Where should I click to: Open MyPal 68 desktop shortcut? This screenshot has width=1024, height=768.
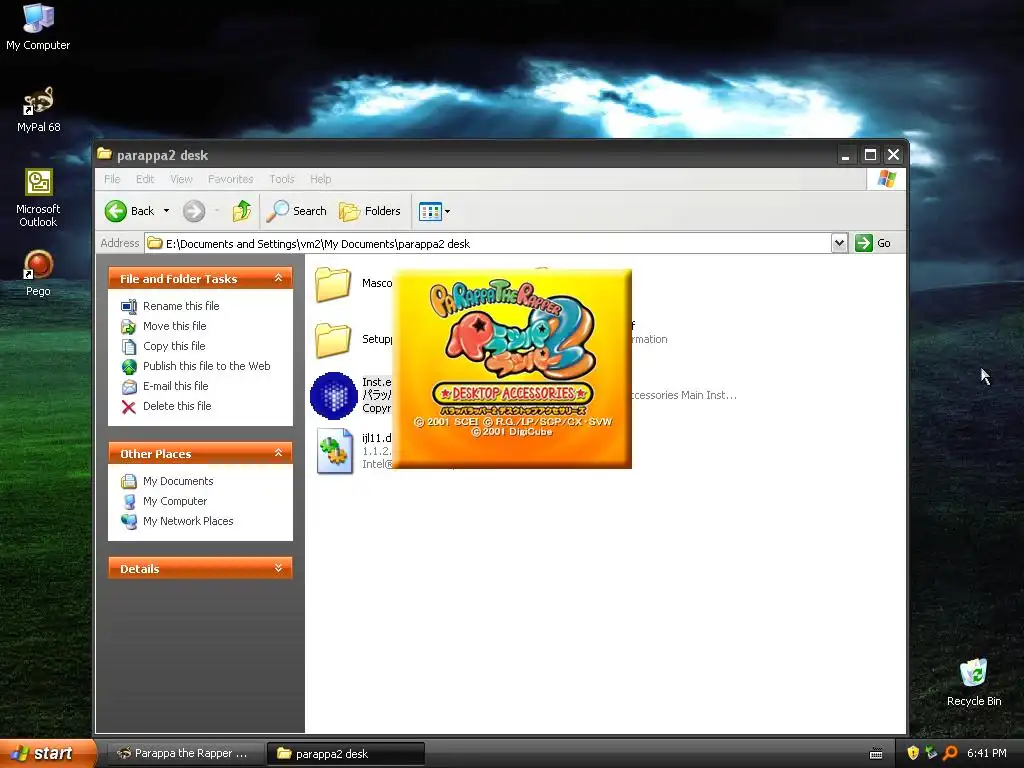(x=39, y=109)
